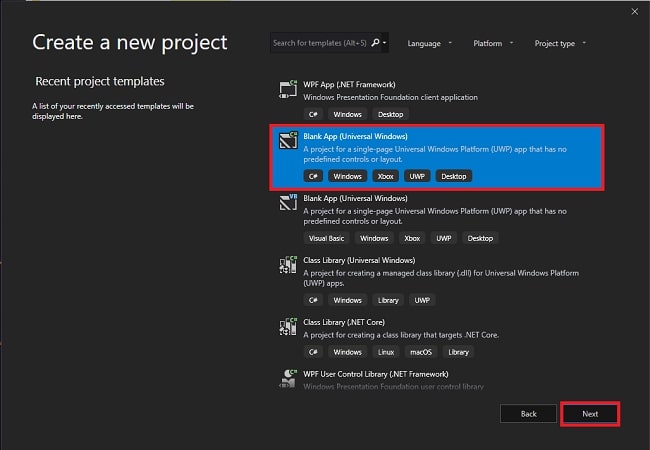This screenshot has height=450, width=650.
Task: Click the Class Library (Universal Windows) icon
Action: [x=288, y=265]
